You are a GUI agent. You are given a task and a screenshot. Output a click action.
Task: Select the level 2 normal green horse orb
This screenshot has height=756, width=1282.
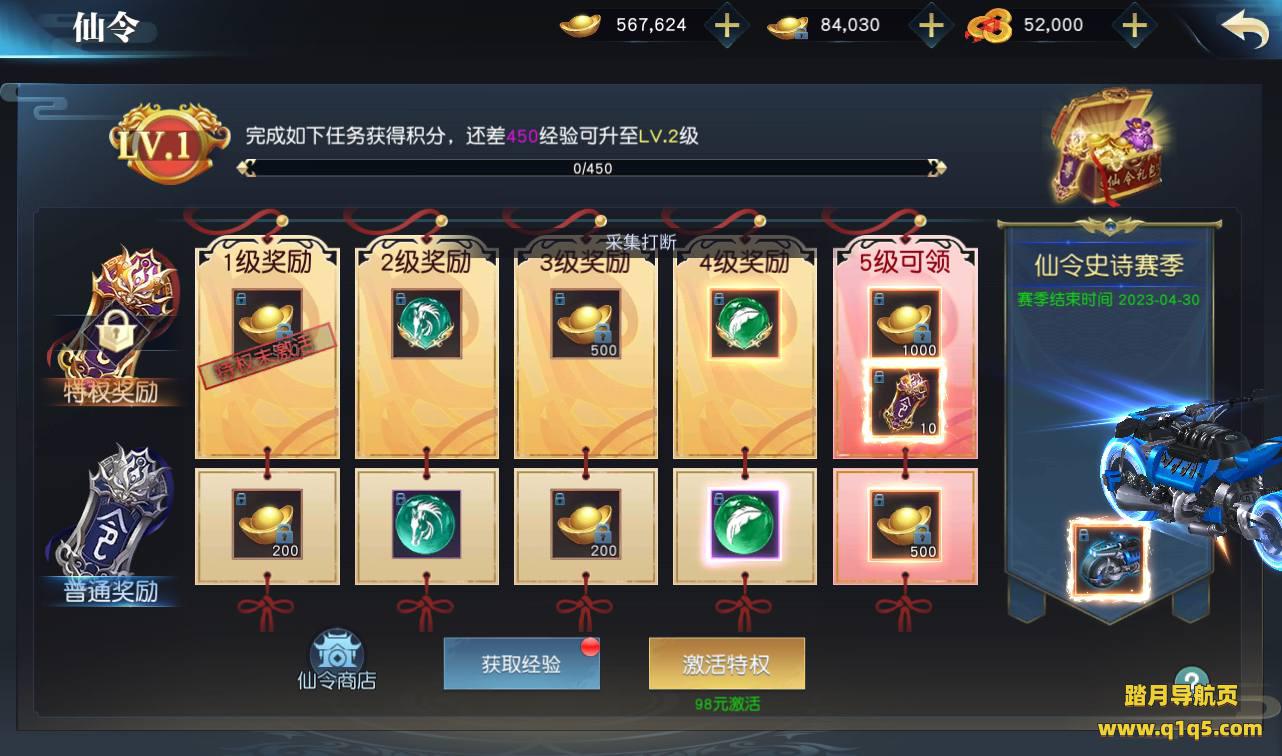tap(426, 524)
